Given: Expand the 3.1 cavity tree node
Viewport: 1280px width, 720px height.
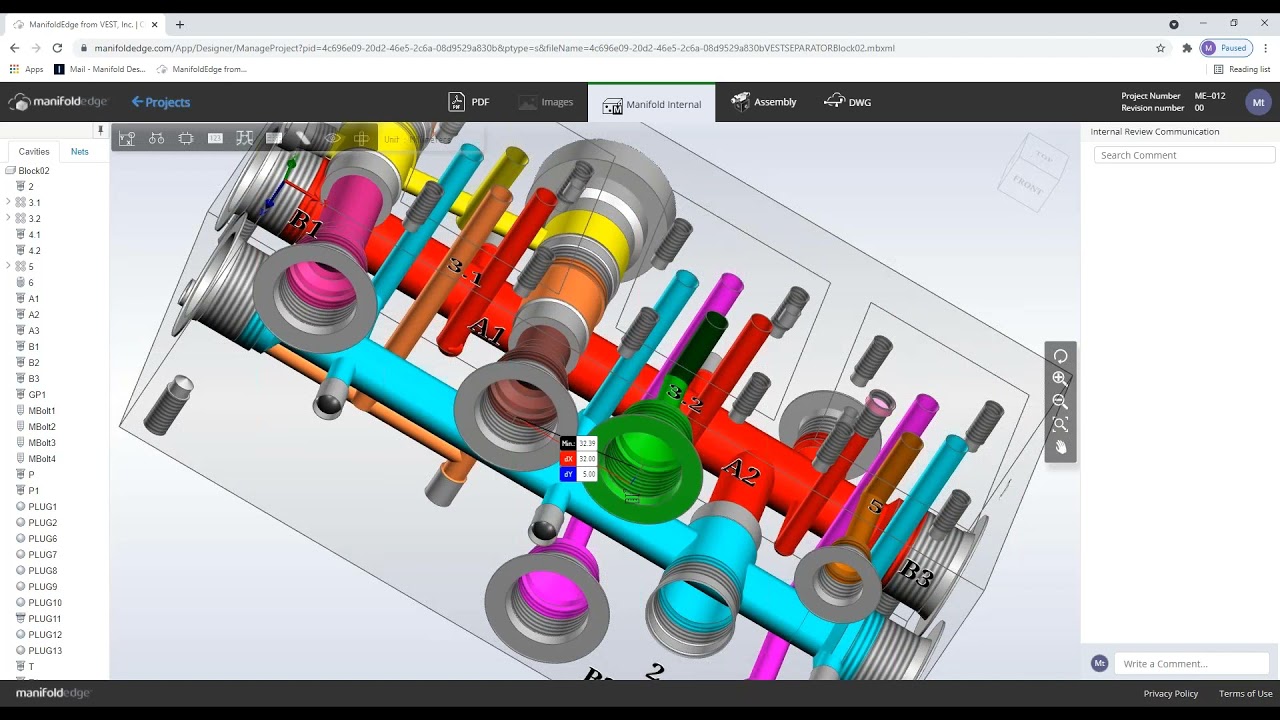Looking at the screenshot, I should coord(9,202).
